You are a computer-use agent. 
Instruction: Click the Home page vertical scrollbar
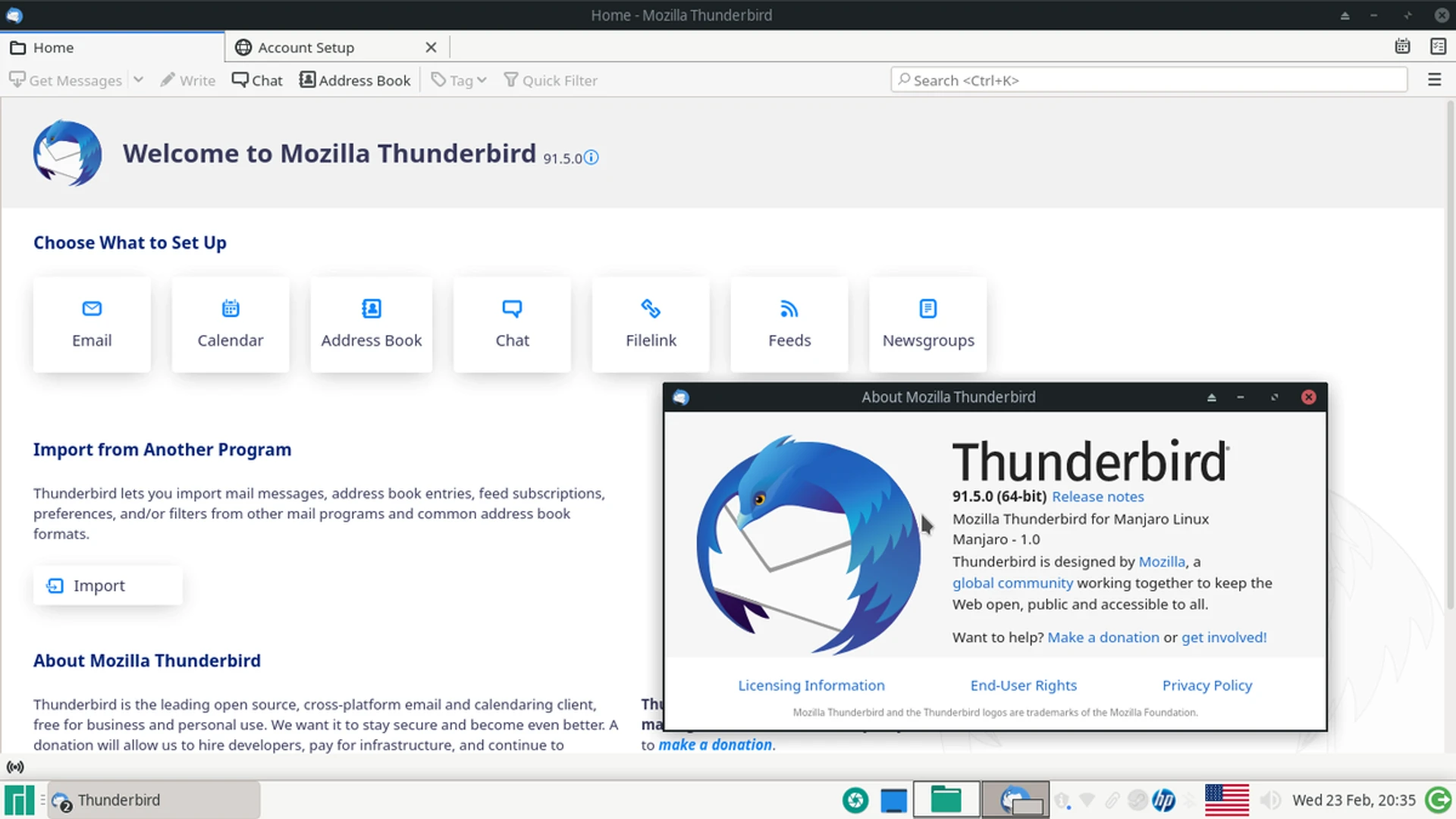1450,356
